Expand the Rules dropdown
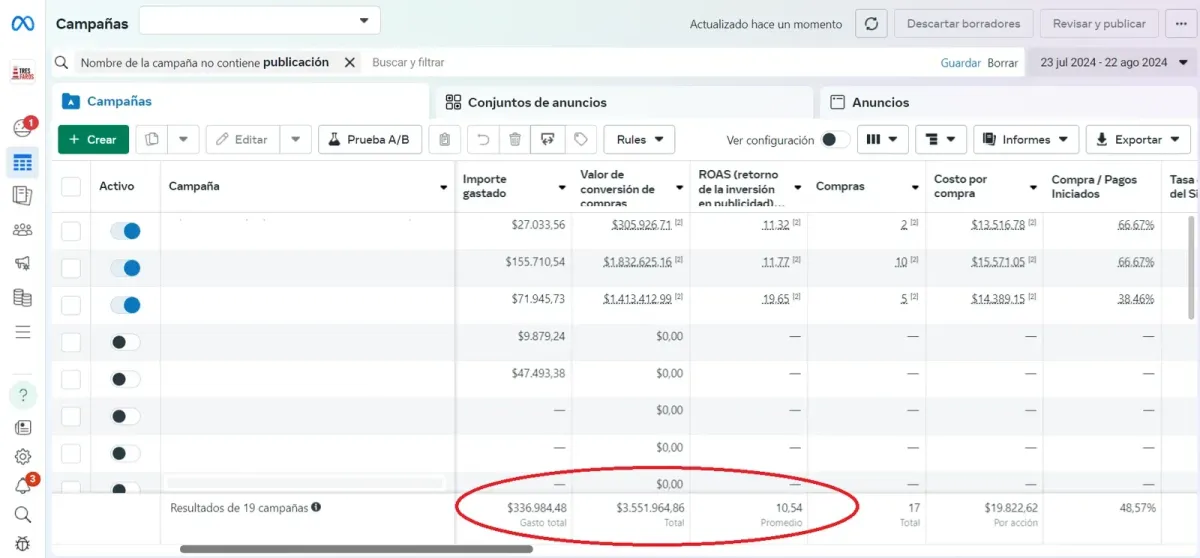 [x=640, y=140]
